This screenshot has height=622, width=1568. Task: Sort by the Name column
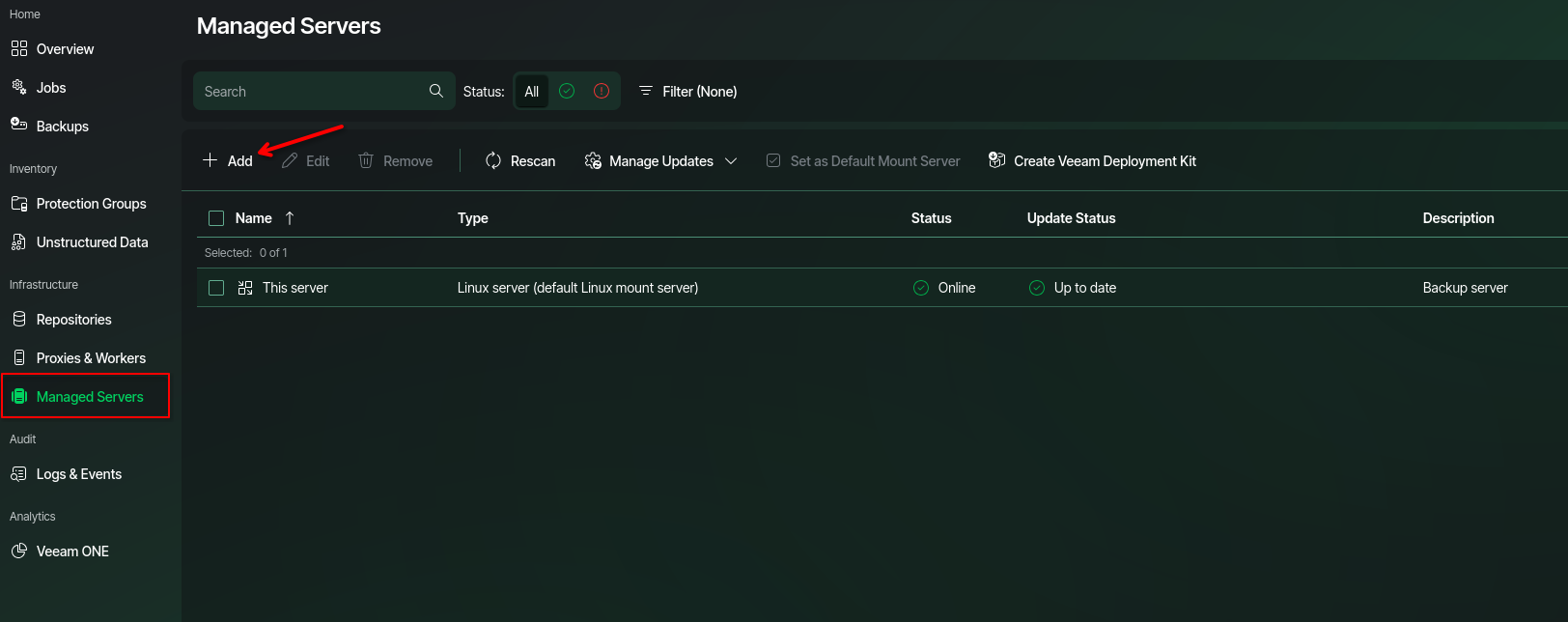[254, 218]
